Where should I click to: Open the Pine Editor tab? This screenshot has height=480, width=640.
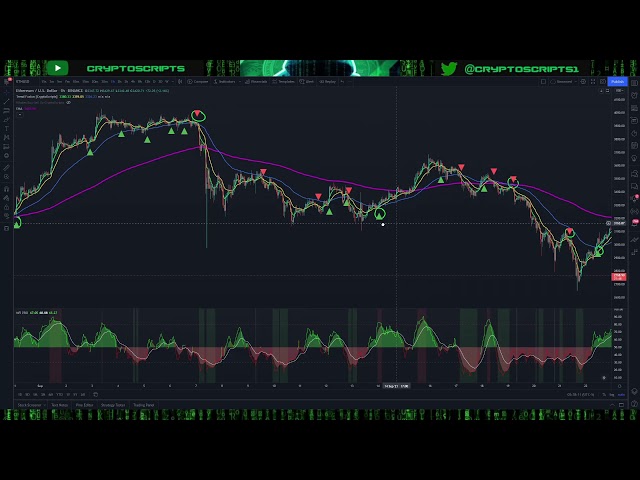point(84,405)
